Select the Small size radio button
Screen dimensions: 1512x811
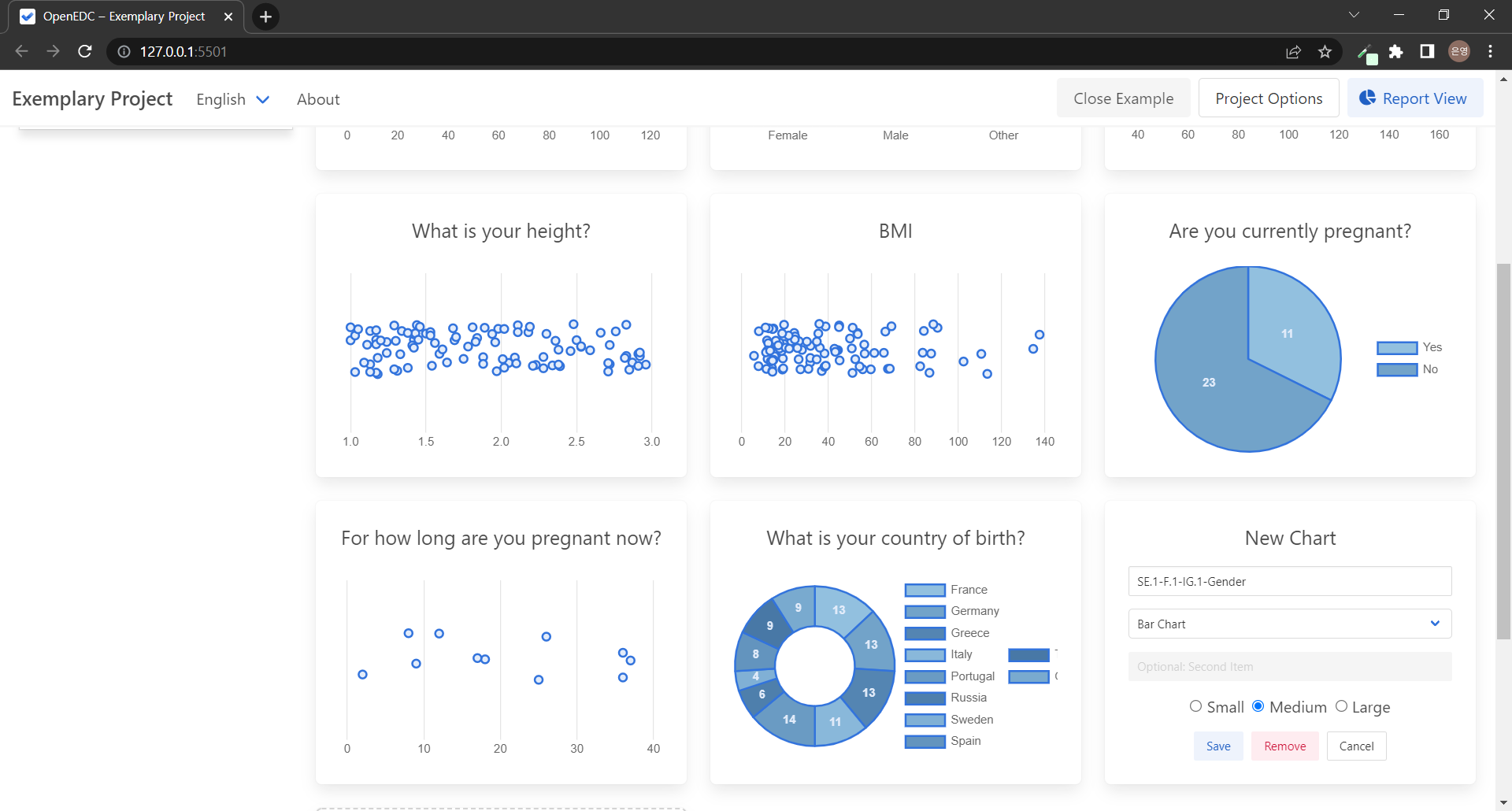pyautogui.click(x=1195, y=706)
